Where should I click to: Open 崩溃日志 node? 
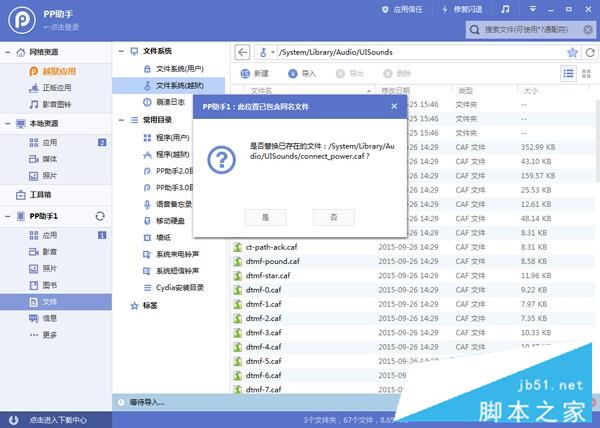pos(164,102)
